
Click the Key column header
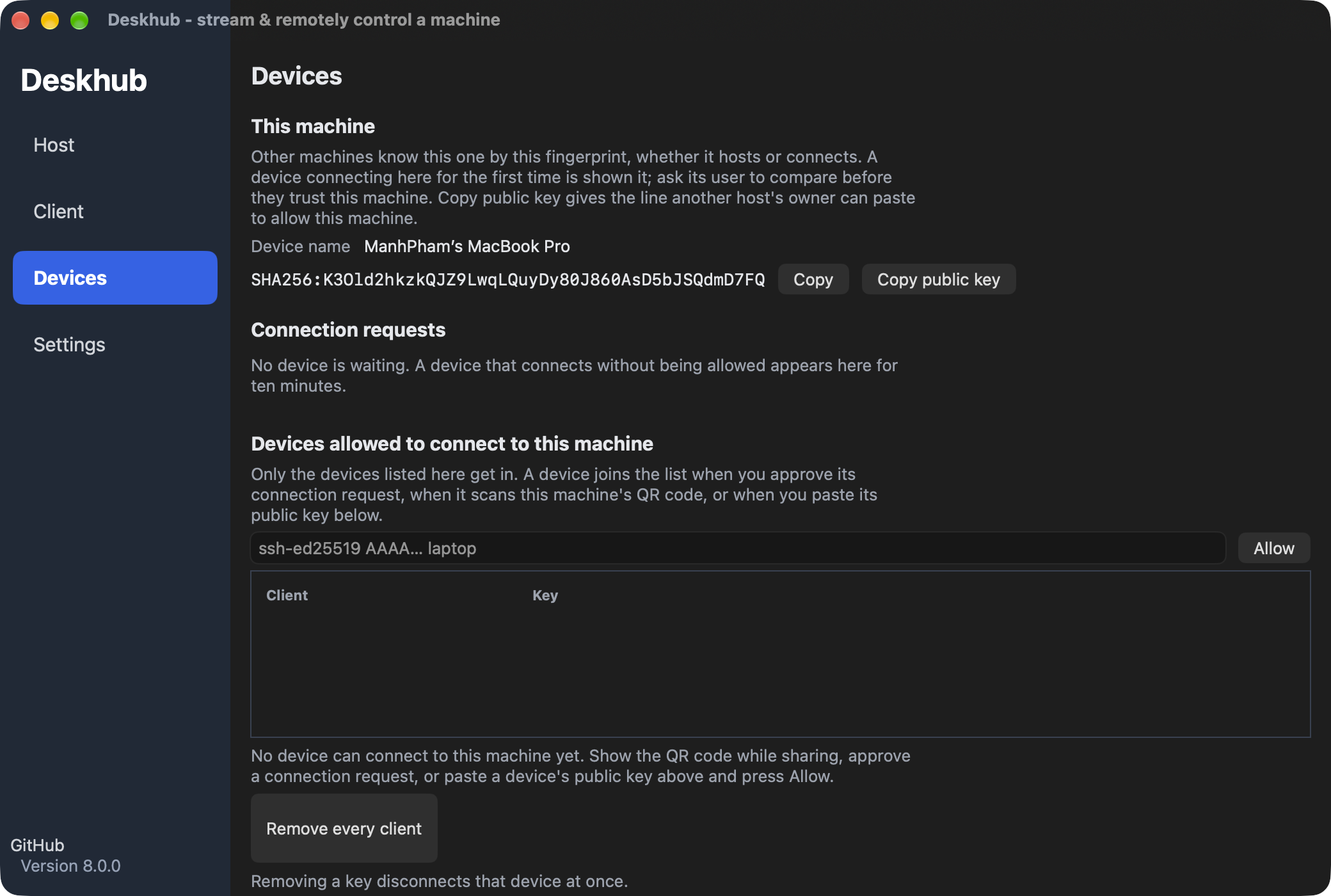545,595
